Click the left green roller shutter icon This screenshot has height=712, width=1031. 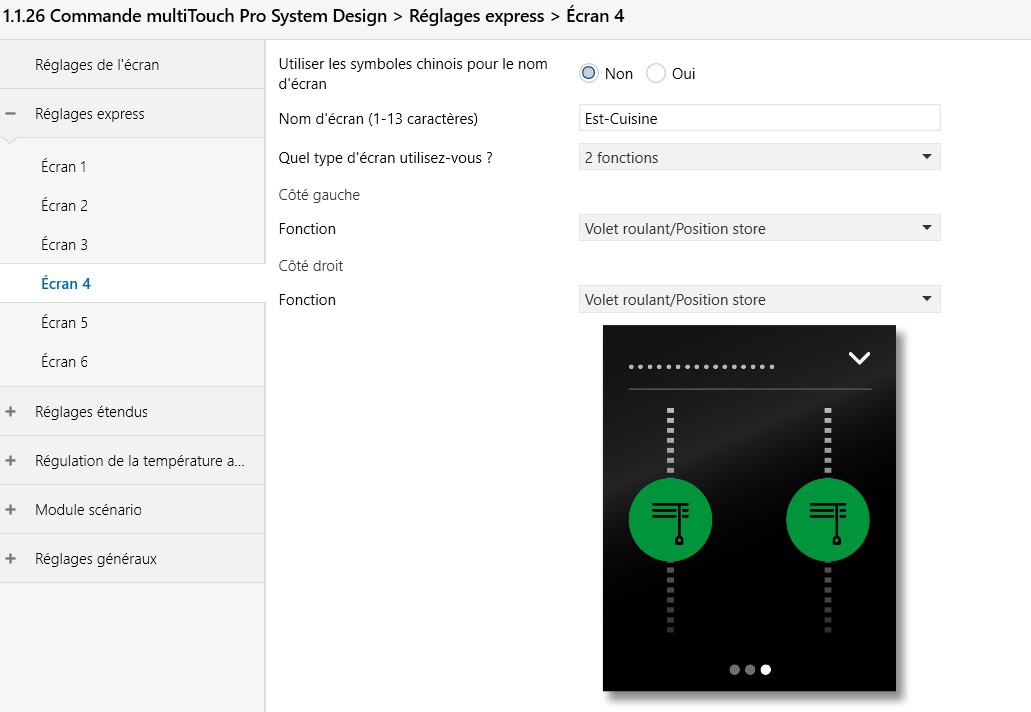coord(670,520)
